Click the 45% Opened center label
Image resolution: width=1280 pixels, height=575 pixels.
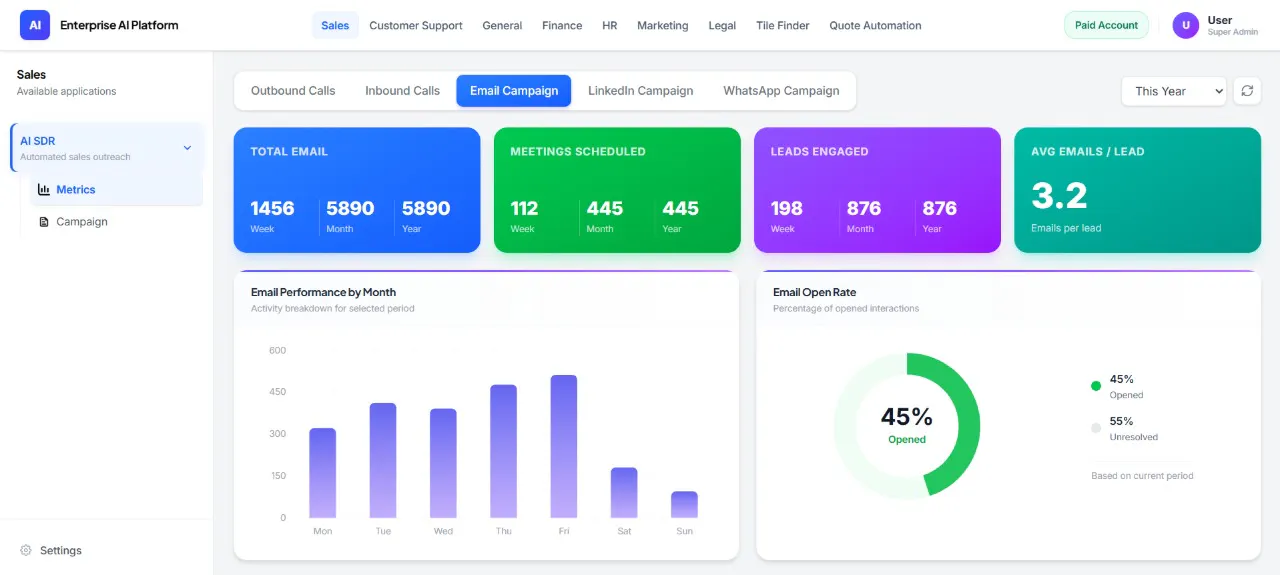[907, 425]
